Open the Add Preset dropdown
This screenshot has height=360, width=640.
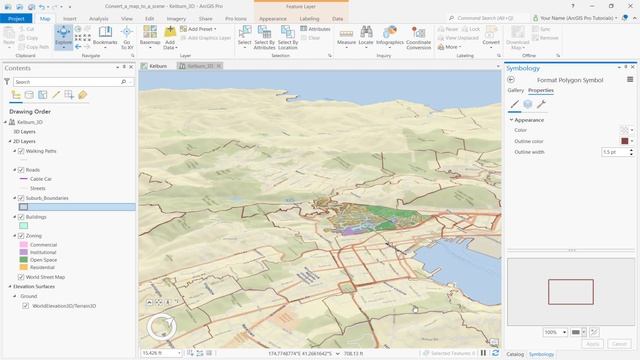(x=198, y=29)
